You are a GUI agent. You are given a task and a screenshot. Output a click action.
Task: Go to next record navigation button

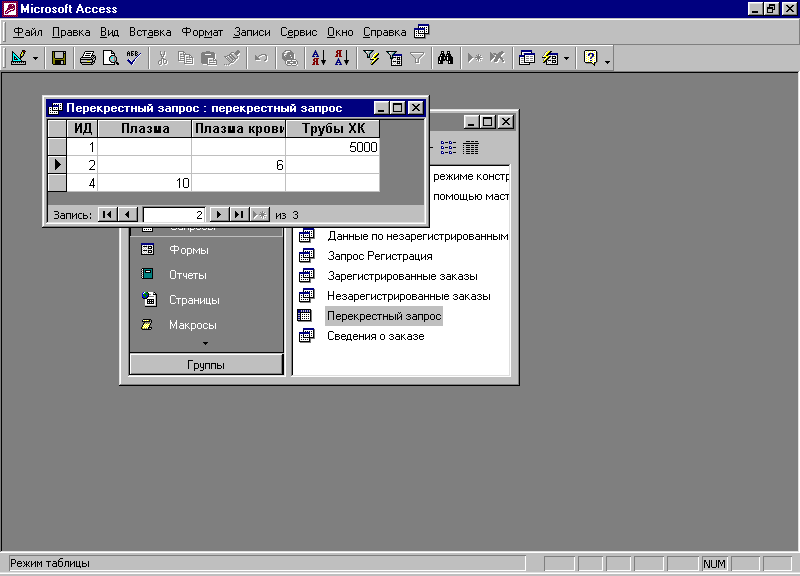coord(219,214)
